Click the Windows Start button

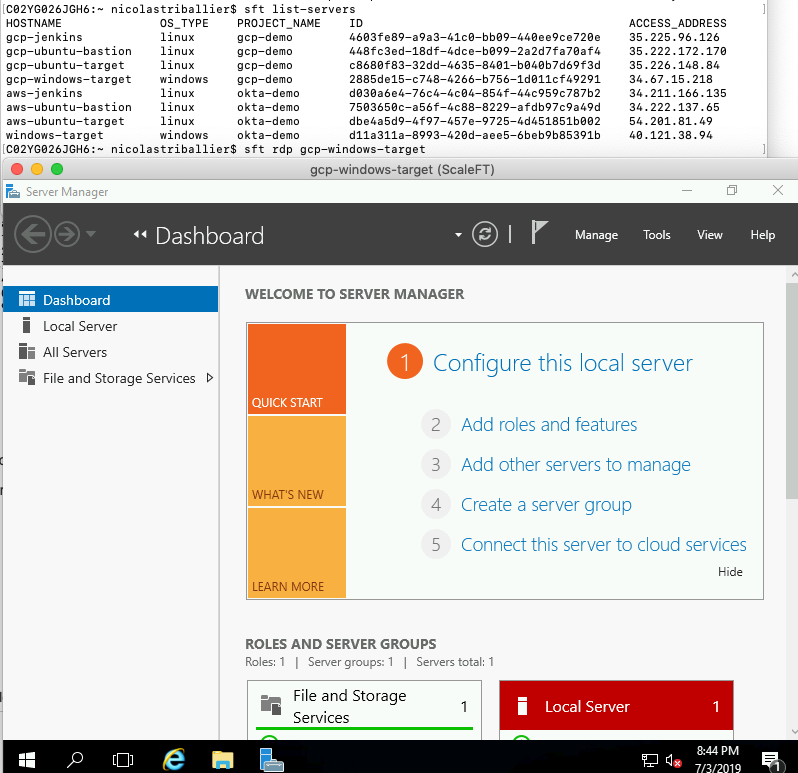[26, 759]
